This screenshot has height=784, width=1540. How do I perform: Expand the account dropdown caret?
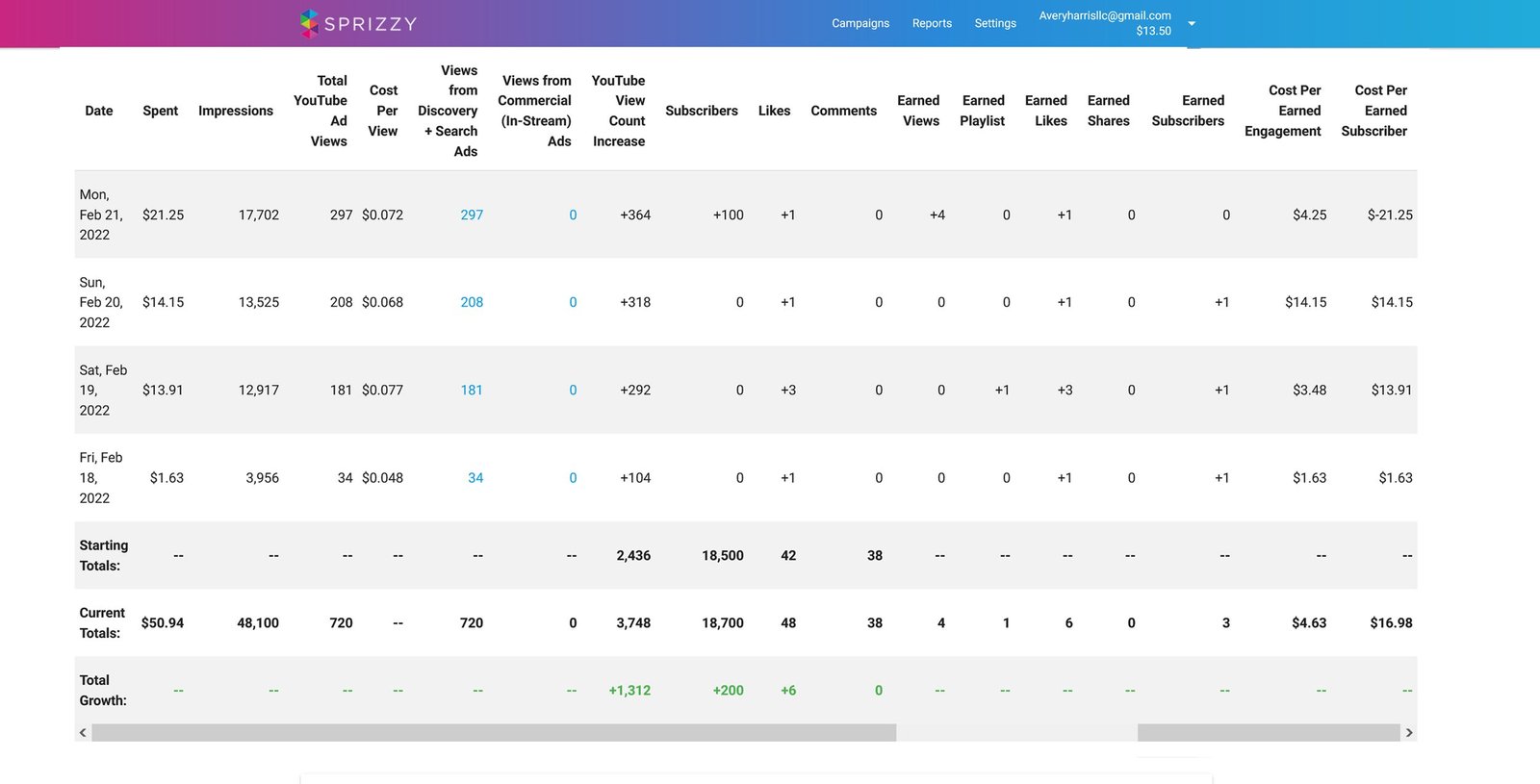pyautogui.click(x=1192, y=23)
